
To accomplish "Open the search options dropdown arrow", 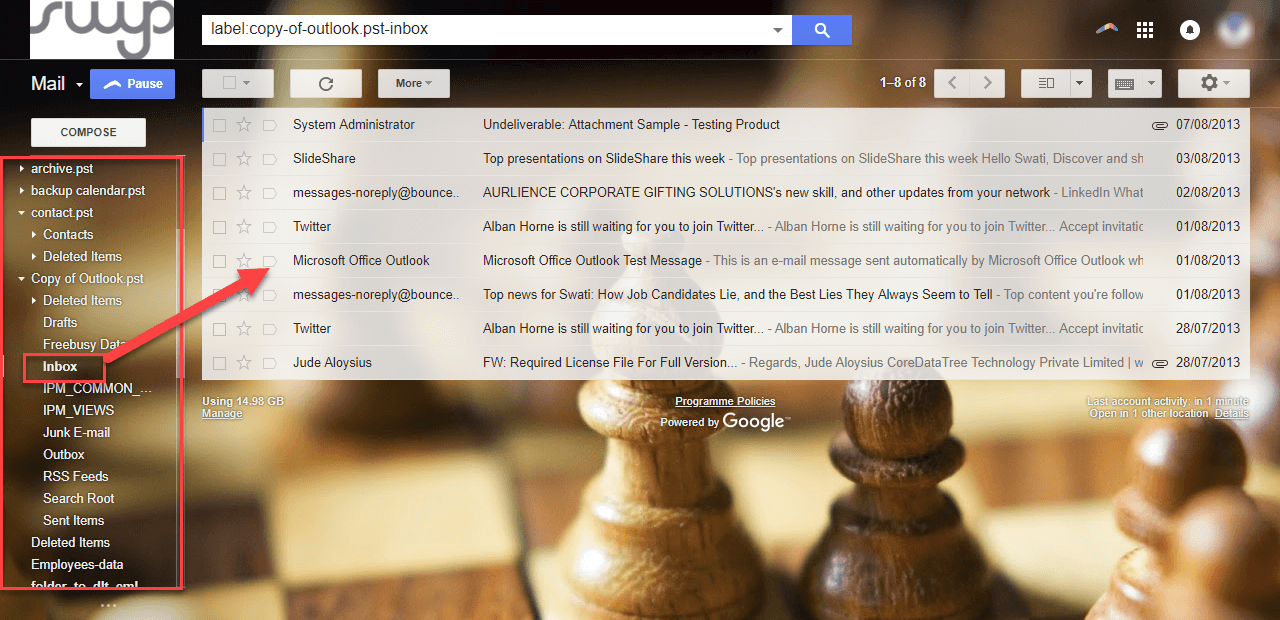I will (778, 30).
